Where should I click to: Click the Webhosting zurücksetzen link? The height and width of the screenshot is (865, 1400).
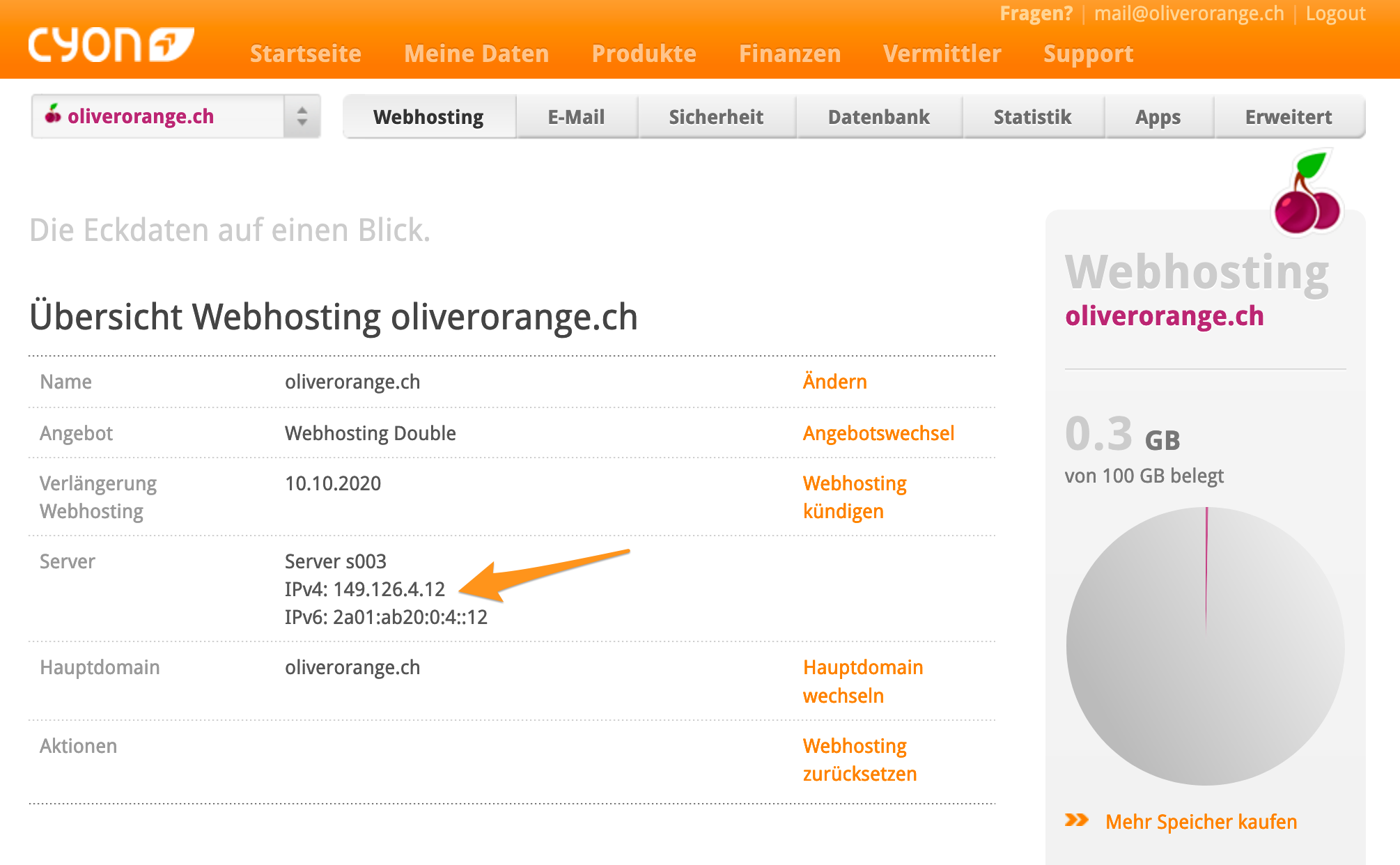tap(860, 760)
